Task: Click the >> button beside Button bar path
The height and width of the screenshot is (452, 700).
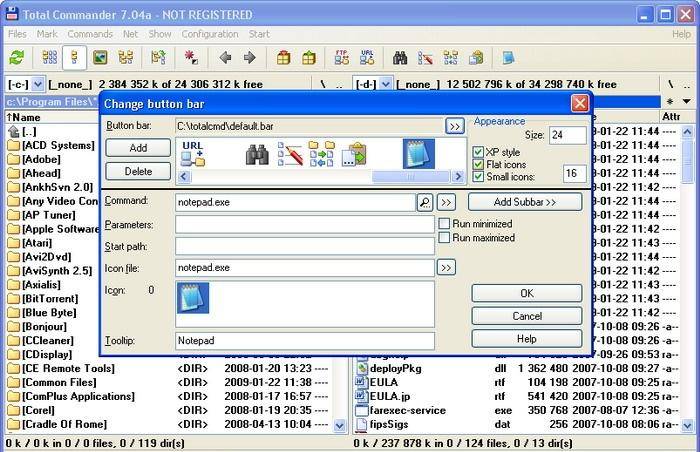Action: click(454, 126)
